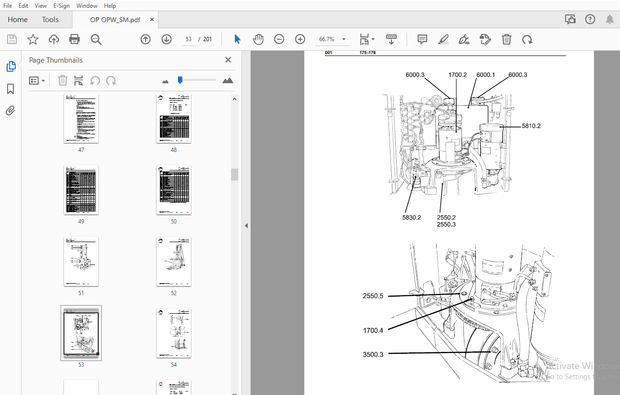Open the notifications bell
Image resolution: width=620 pixels, height=395 pixels.
(610, 19)
